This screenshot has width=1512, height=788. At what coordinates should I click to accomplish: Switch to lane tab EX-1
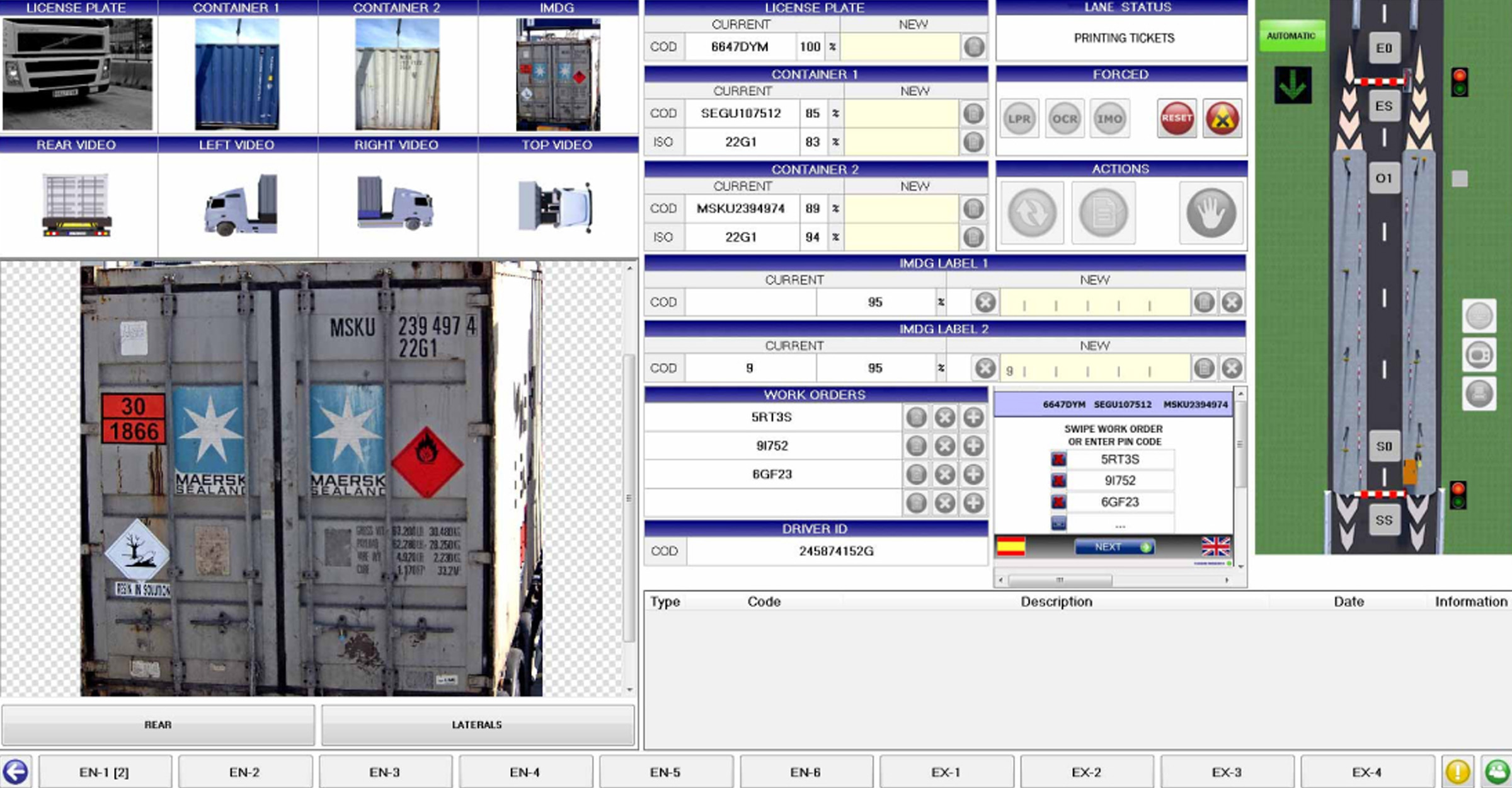946,772
